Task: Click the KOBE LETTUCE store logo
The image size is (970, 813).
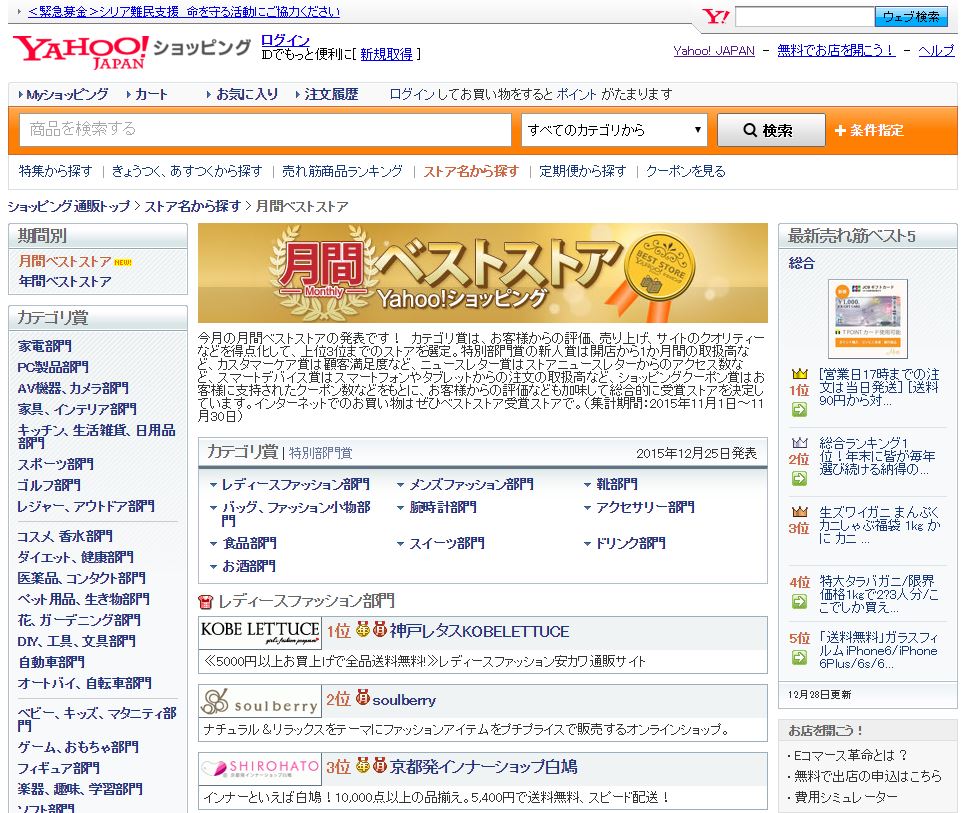Action: click(260, 632)
